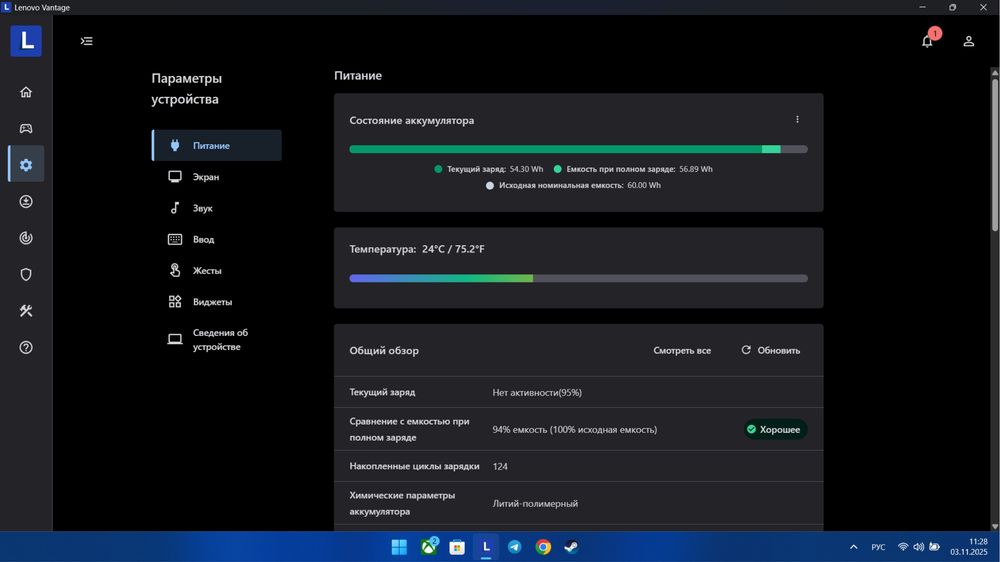The height and width of the screenshot is (562, 1000).
Task: Click the Состояние аккумулятора heading
Action: tap(411, 120)
